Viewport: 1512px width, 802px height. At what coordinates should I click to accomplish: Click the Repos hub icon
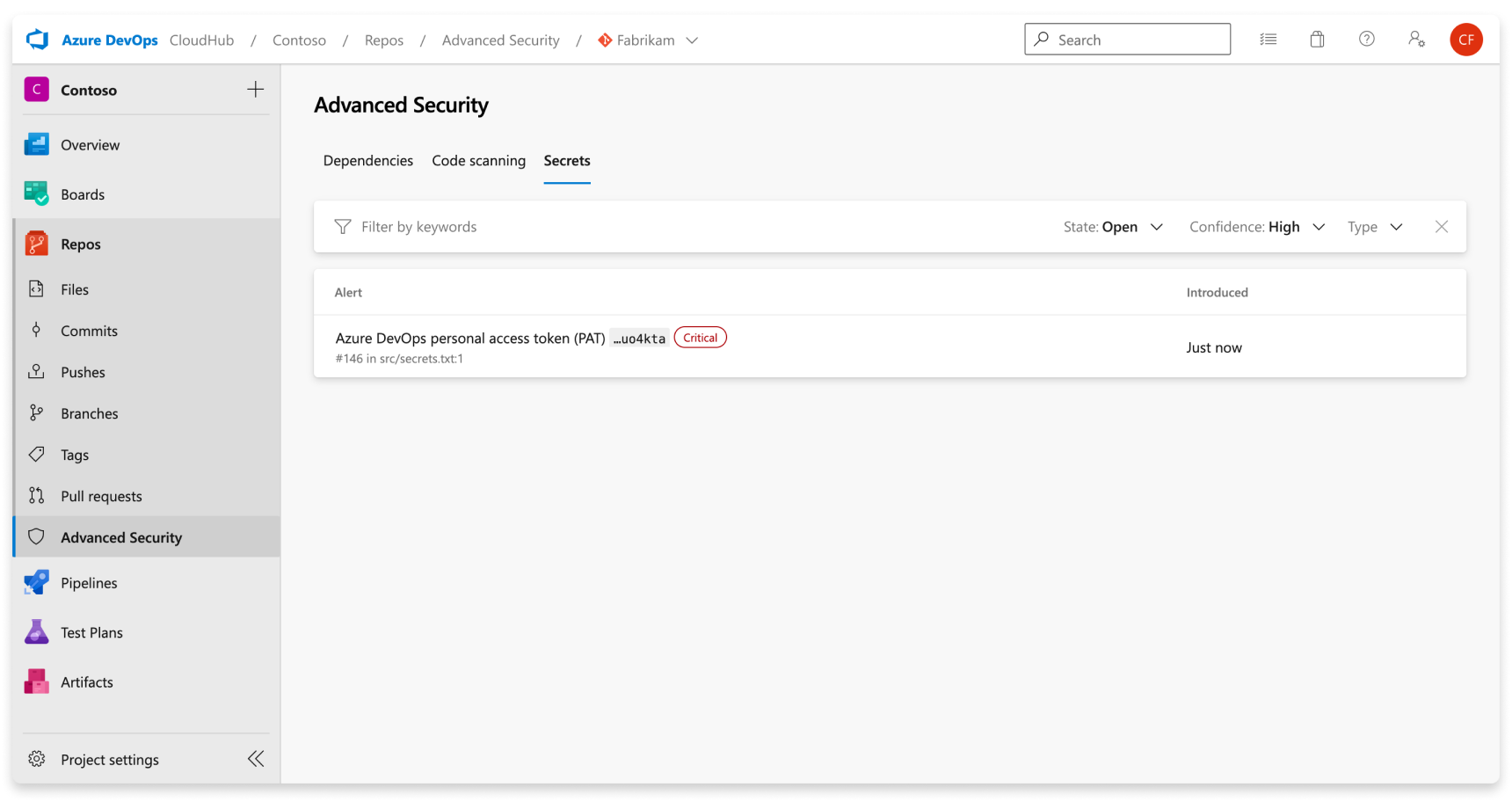click(x=37, y=244)
